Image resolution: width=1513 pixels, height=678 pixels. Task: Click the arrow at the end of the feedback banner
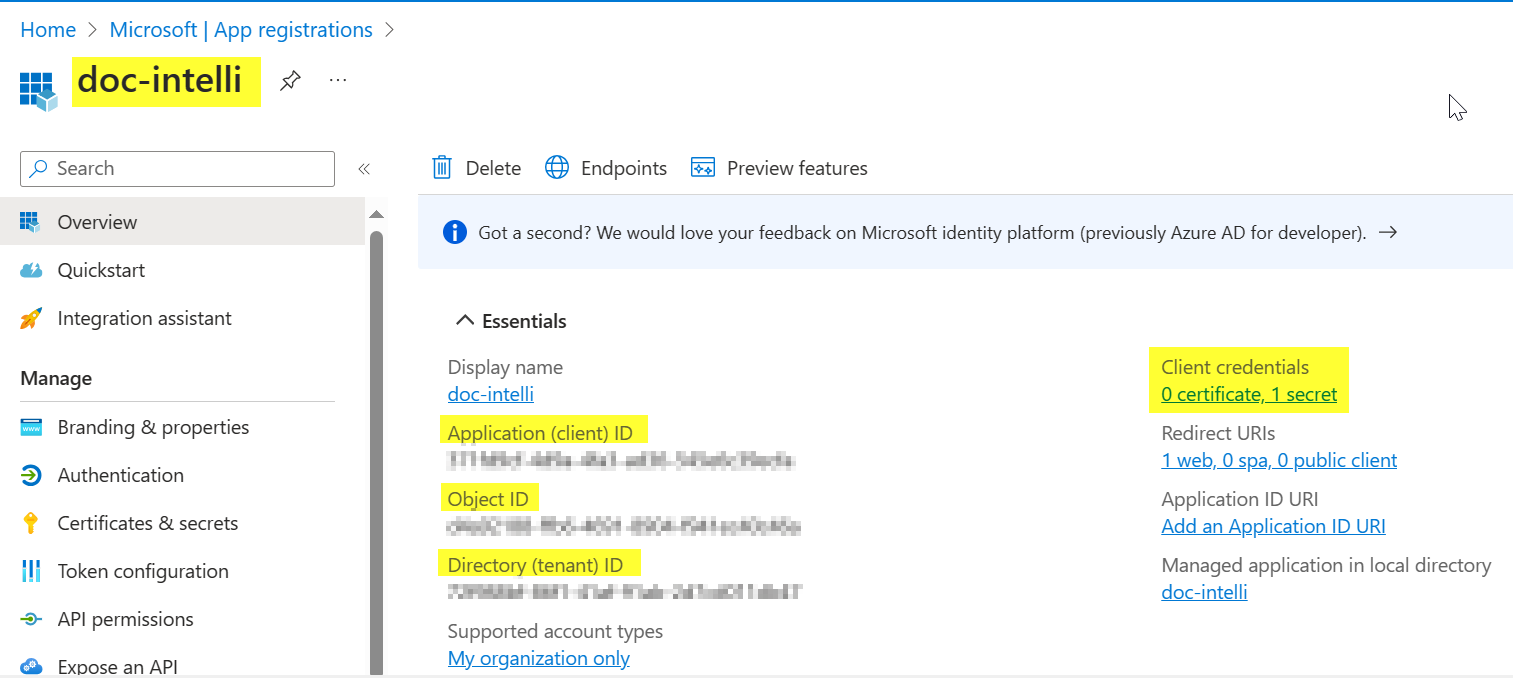click(x=1387, y=232)
